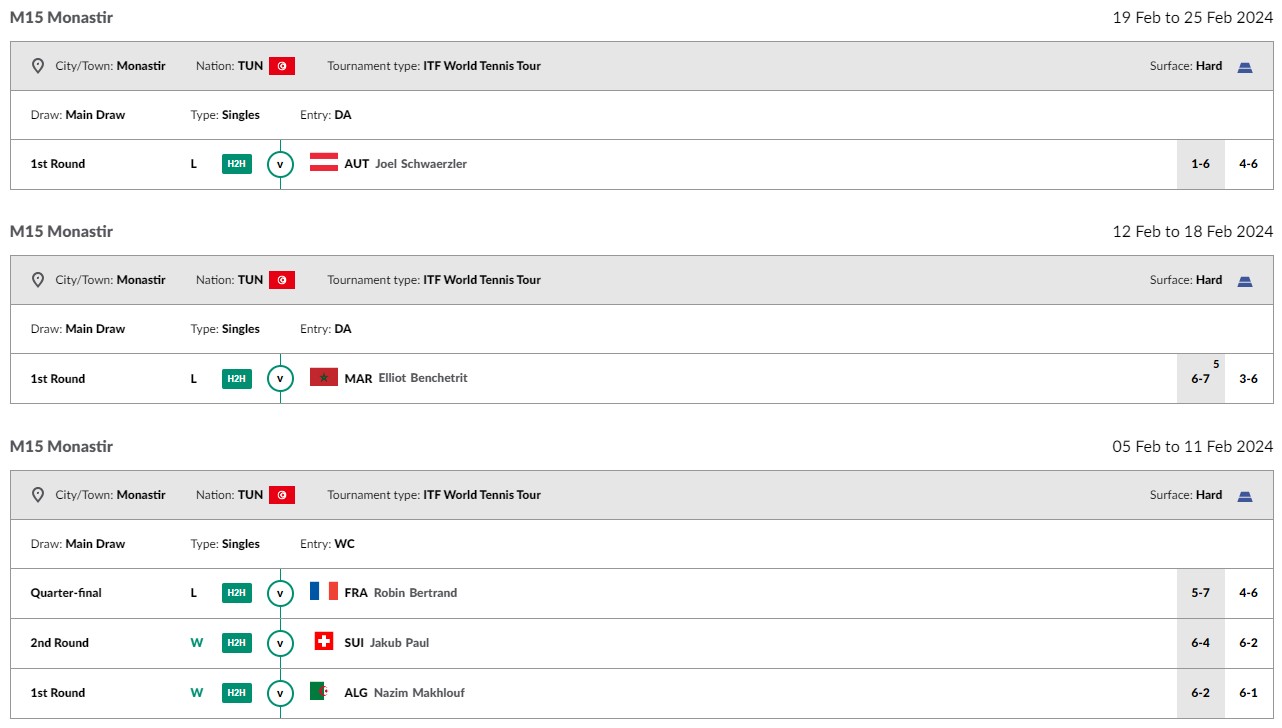
Task: Click the Algeria flag next to Nazim Makhlouf
Action: 319,692
